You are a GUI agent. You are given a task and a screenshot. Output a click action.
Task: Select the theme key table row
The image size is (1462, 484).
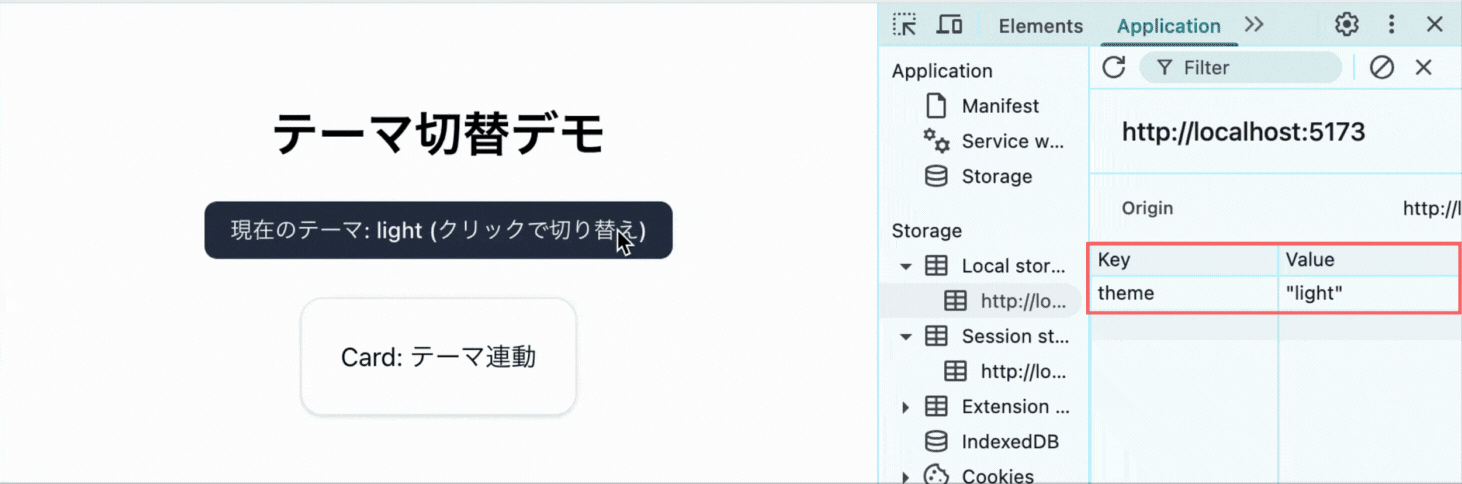pyautogui.click(x=1180, y=293)
